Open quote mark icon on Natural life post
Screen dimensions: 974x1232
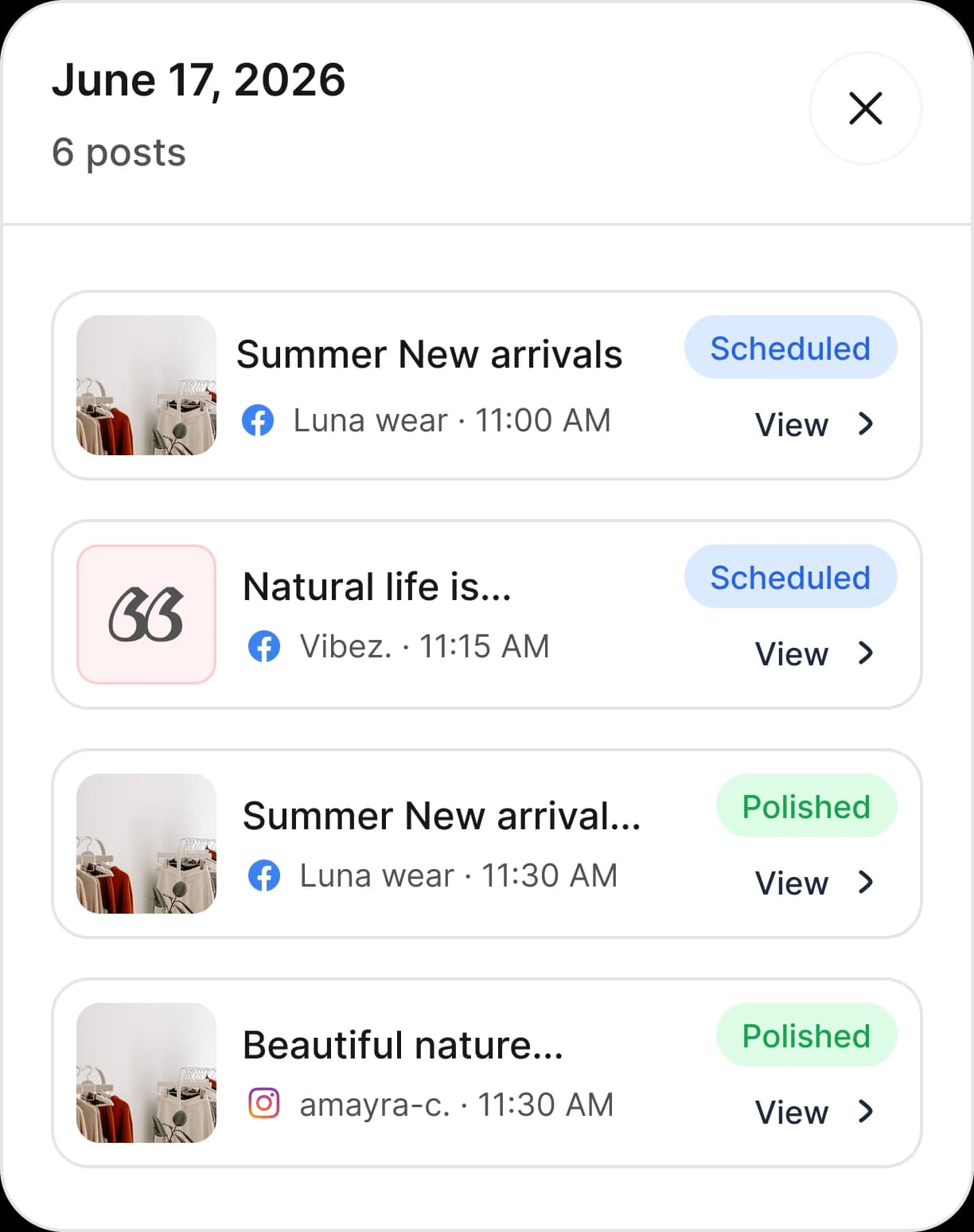tap(146, 614)
